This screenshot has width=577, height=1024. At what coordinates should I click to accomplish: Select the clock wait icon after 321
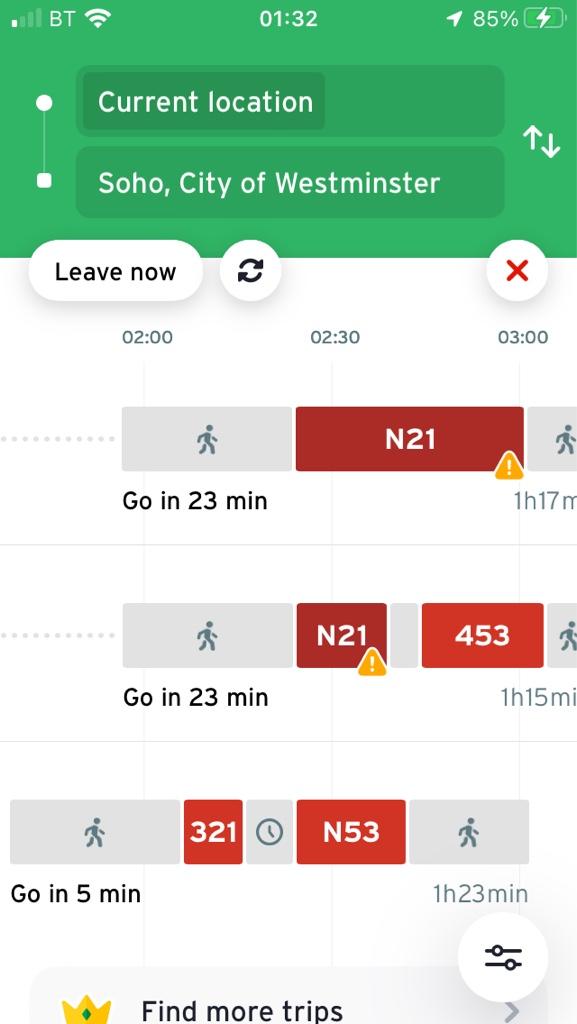270,832
